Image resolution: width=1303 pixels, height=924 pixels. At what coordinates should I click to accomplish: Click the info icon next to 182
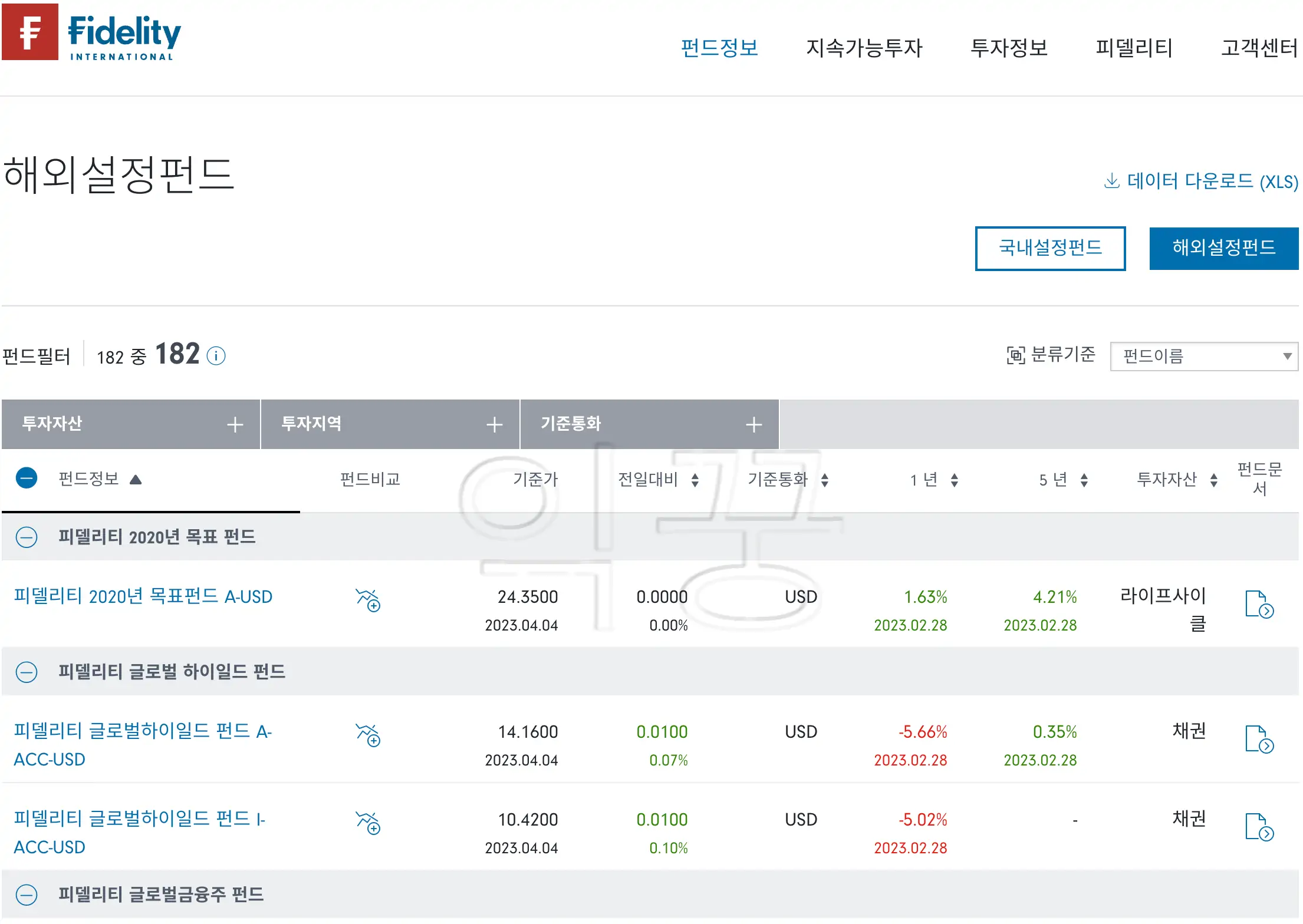tap(216, 356)
